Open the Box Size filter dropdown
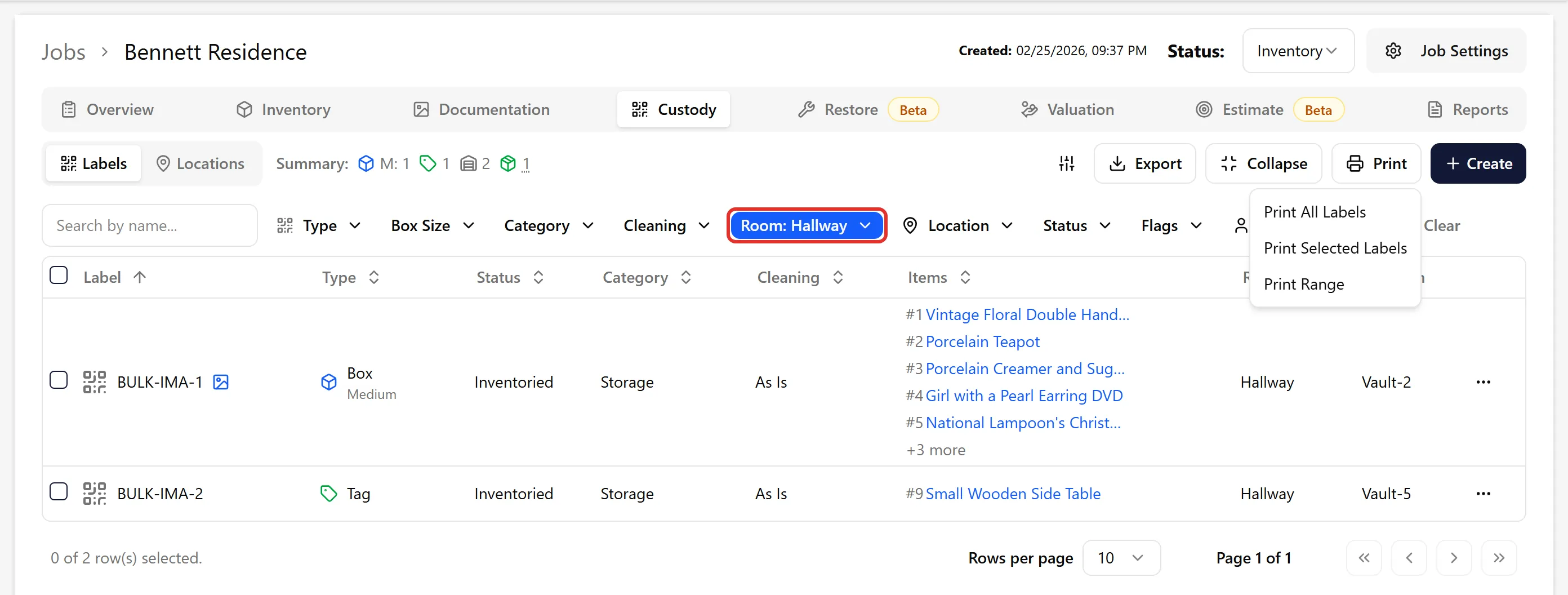The image size is (1568, 595). [x=432, y=225]
